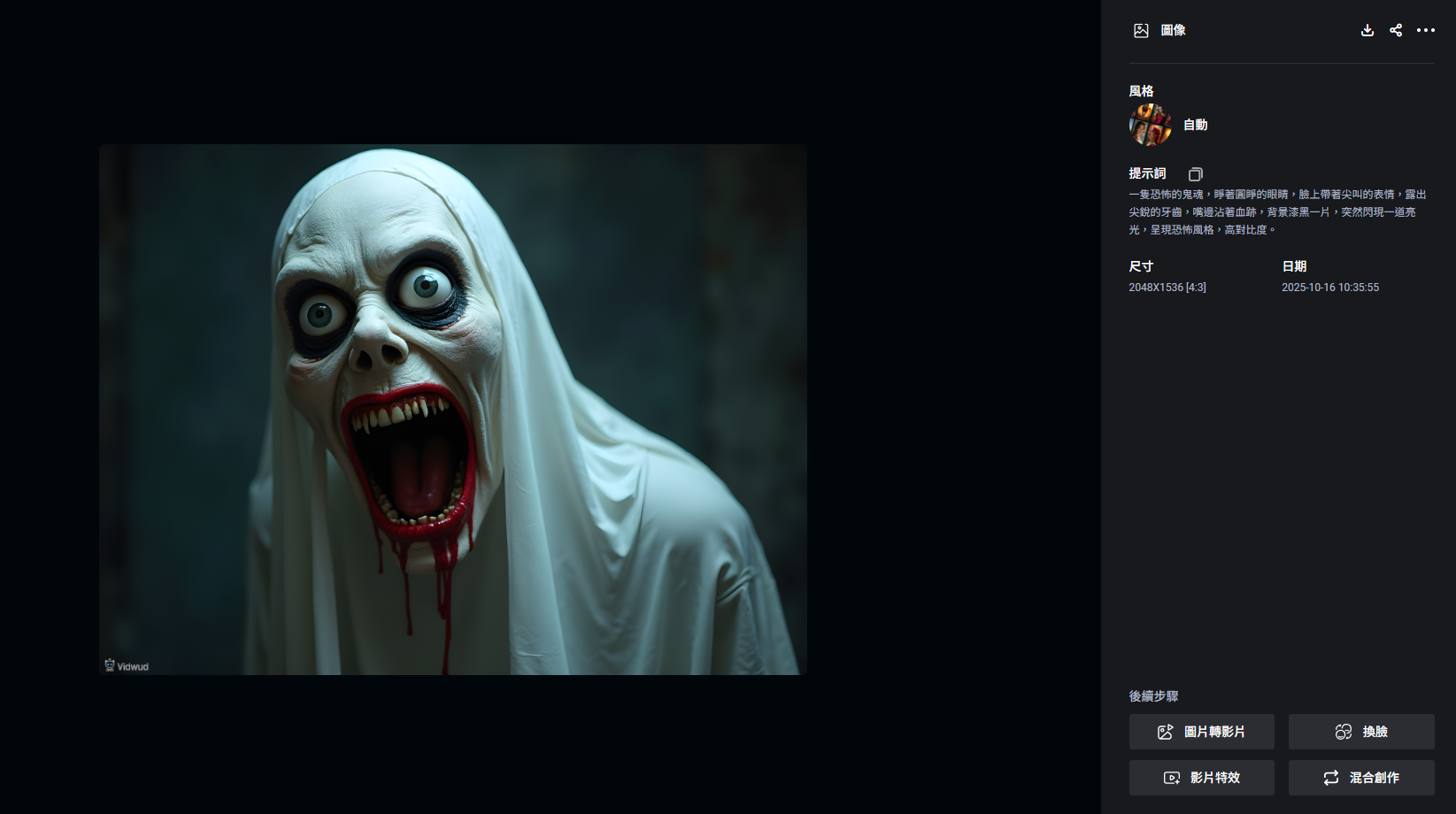The image size is (1456, 814).
Task: Click the picture icon beside 圖像
Action: 1141,31
